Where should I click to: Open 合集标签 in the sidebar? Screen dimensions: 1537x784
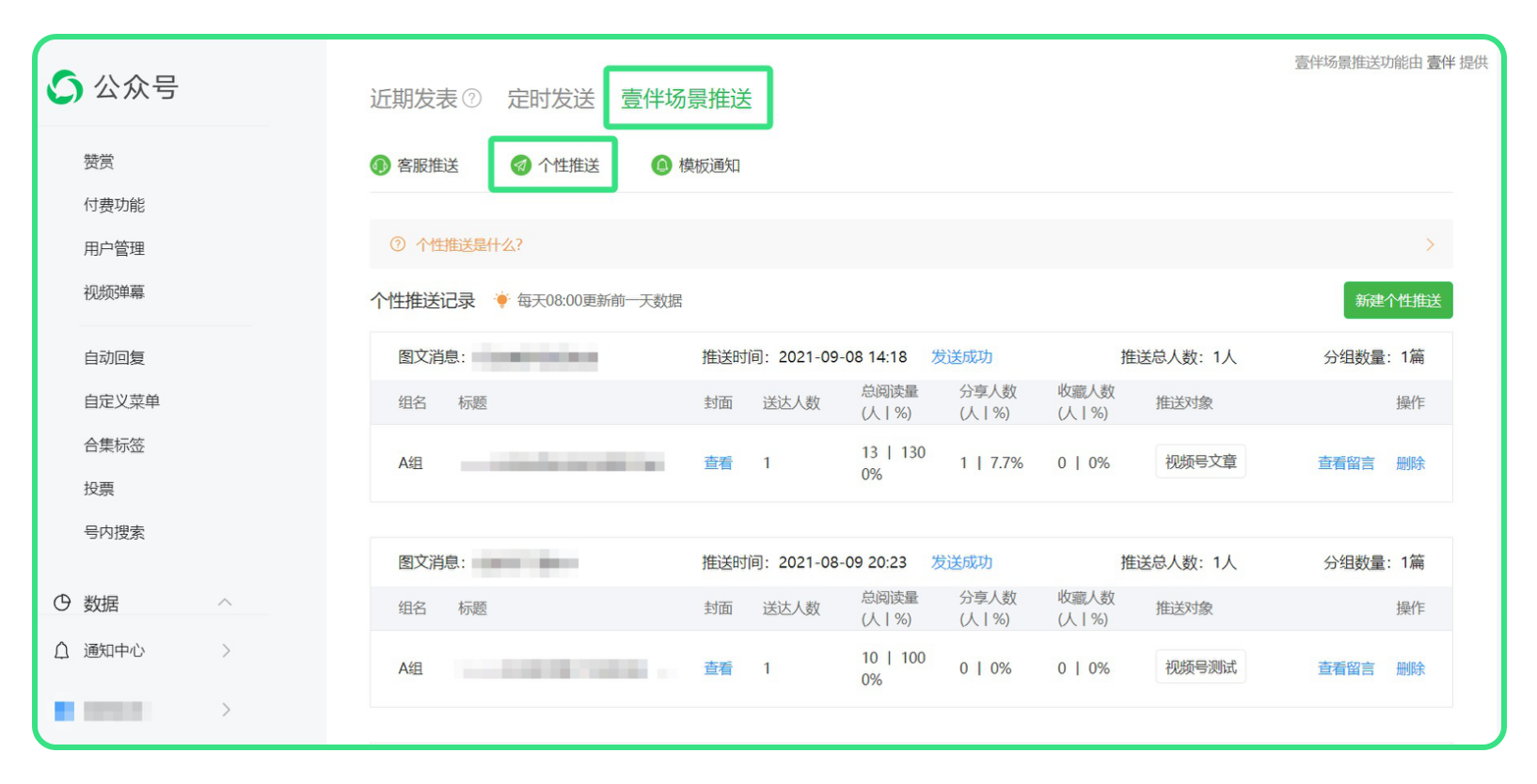click(x=114, y=445)
